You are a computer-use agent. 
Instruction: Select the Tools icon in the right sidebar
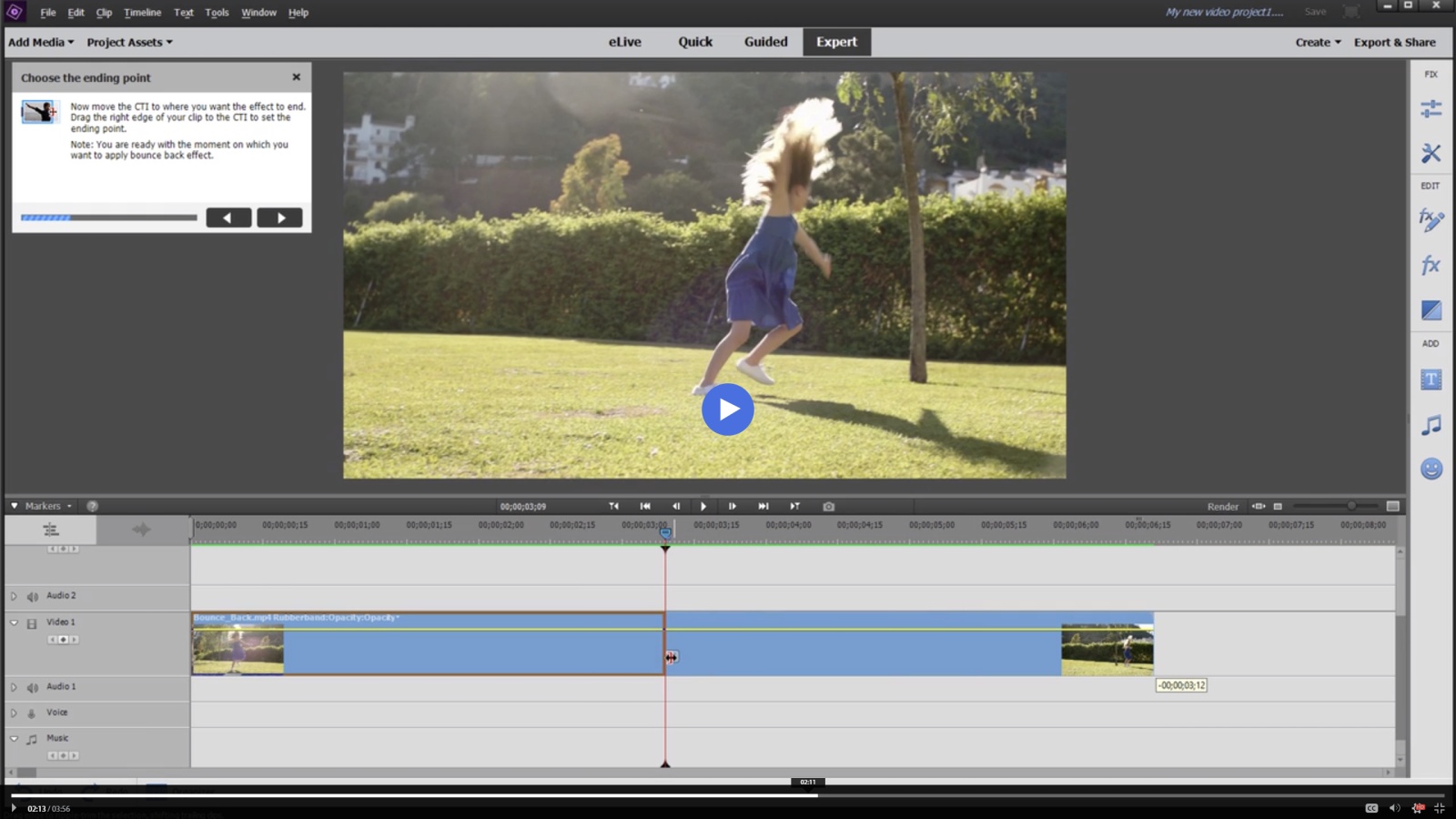[x=1430, y=153]
